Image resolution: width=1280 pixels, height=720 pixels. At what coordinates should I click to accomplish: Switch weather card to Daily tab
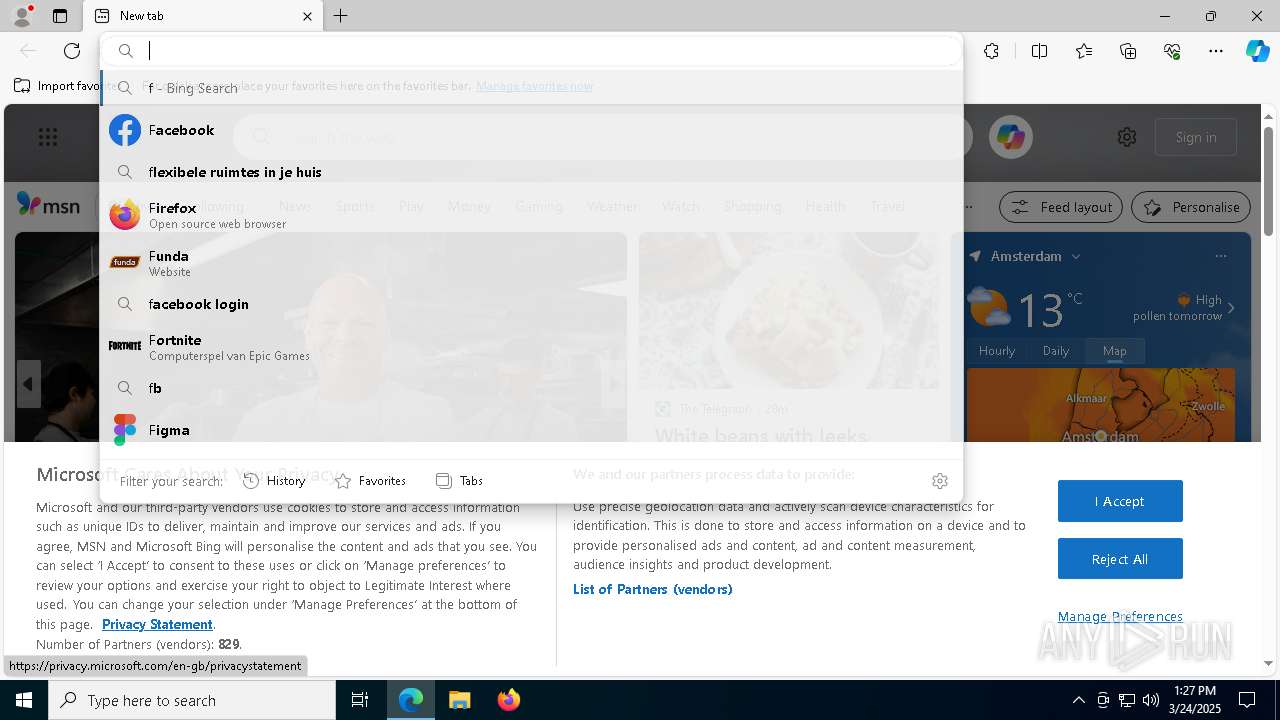point(1056,351)
